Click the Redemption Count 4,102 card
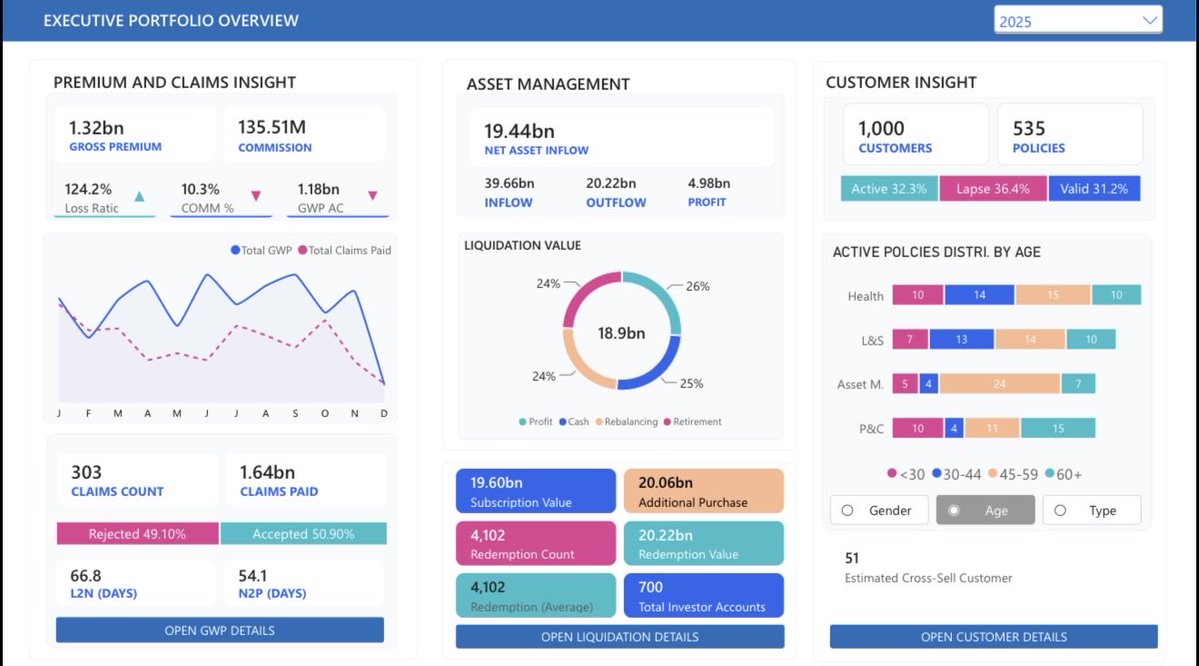Image resolution: width=1199 pixels, height=666 pixels. 535,544
